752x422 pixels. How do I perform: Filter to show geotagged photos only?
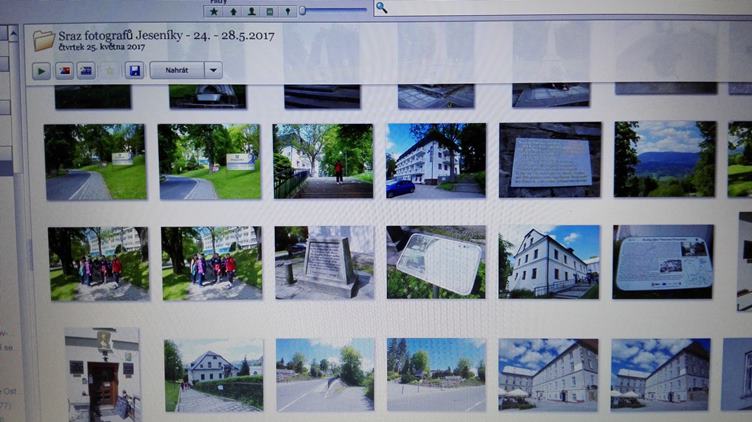(x=288, y=11)
